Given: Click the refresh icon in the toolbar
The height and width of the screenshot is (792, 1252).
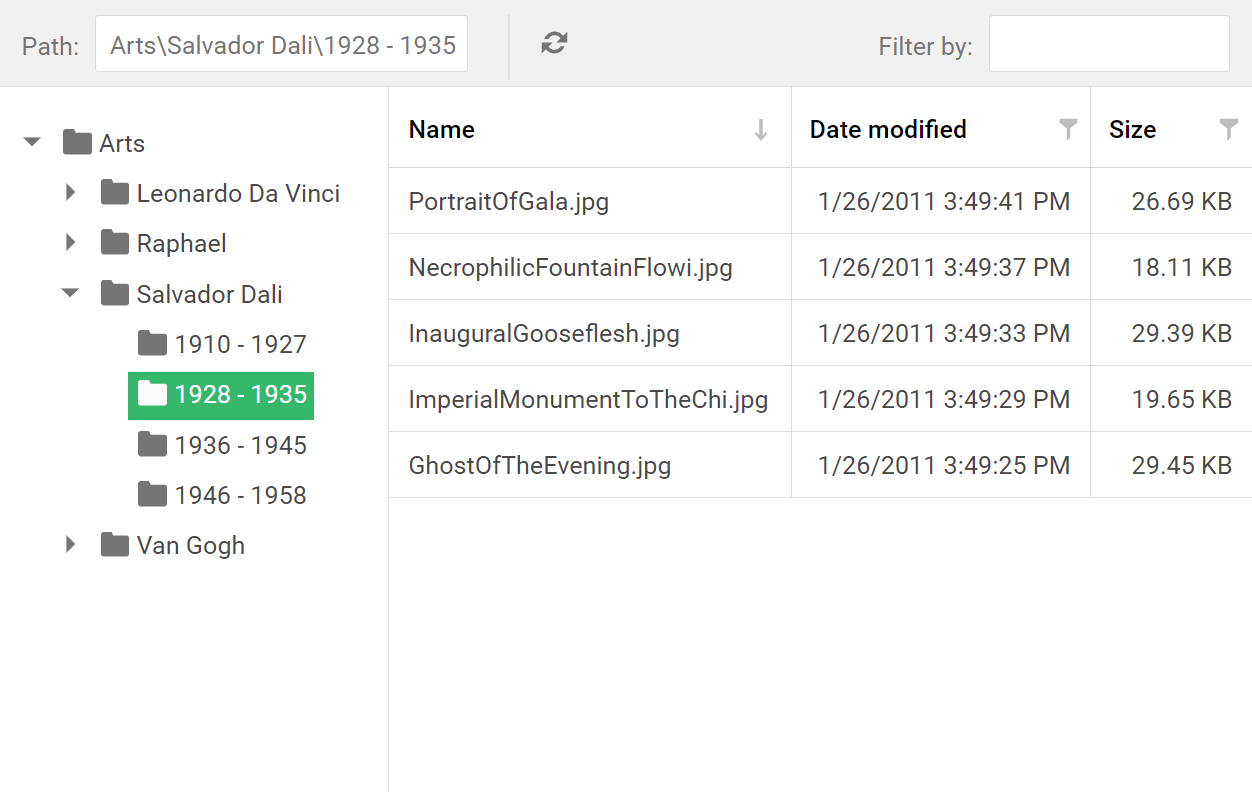Looking at the screenshot, I should pyautogui.click(x=554, y=43).
